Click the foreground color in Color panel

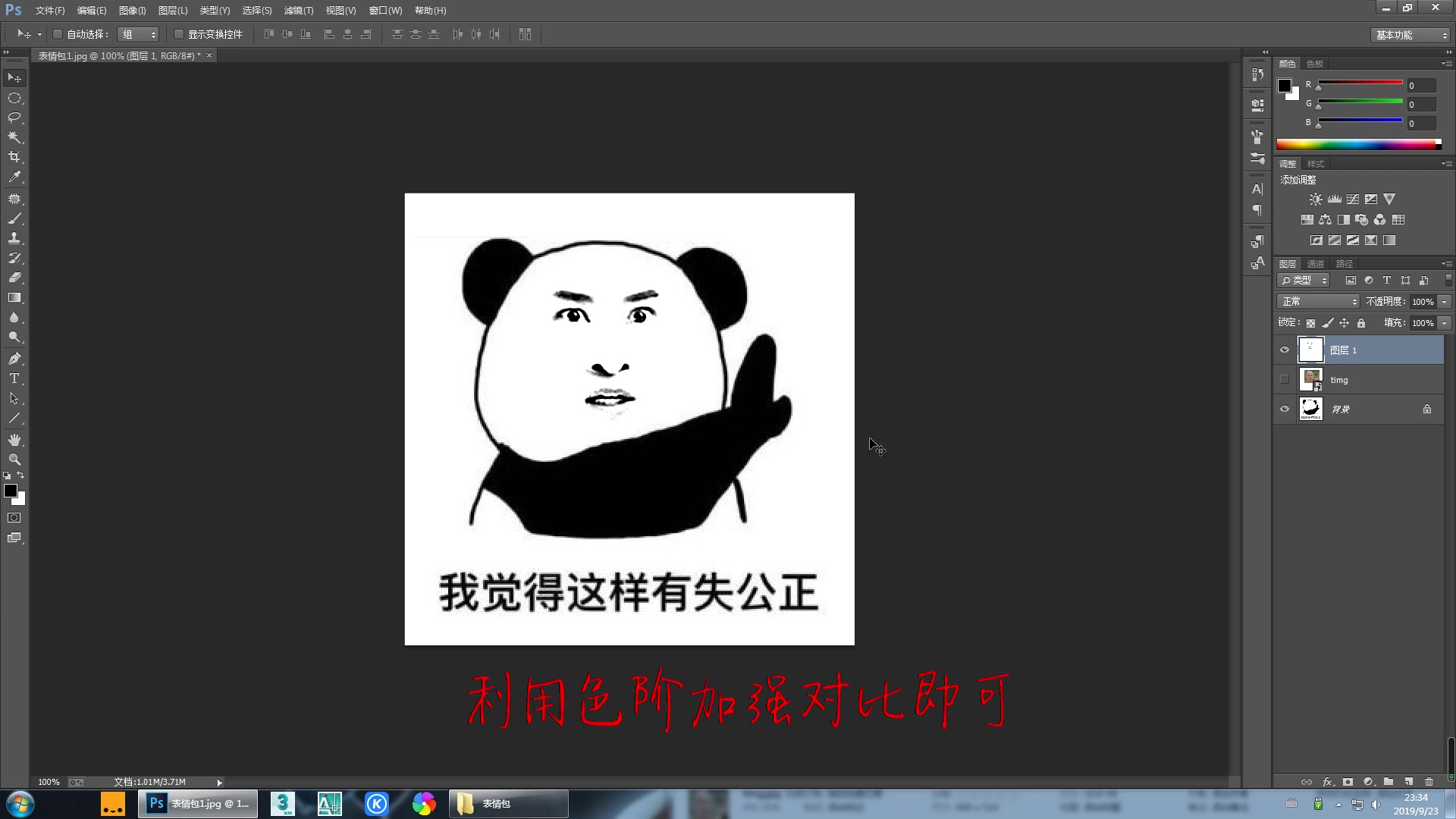coord(1285,86)
